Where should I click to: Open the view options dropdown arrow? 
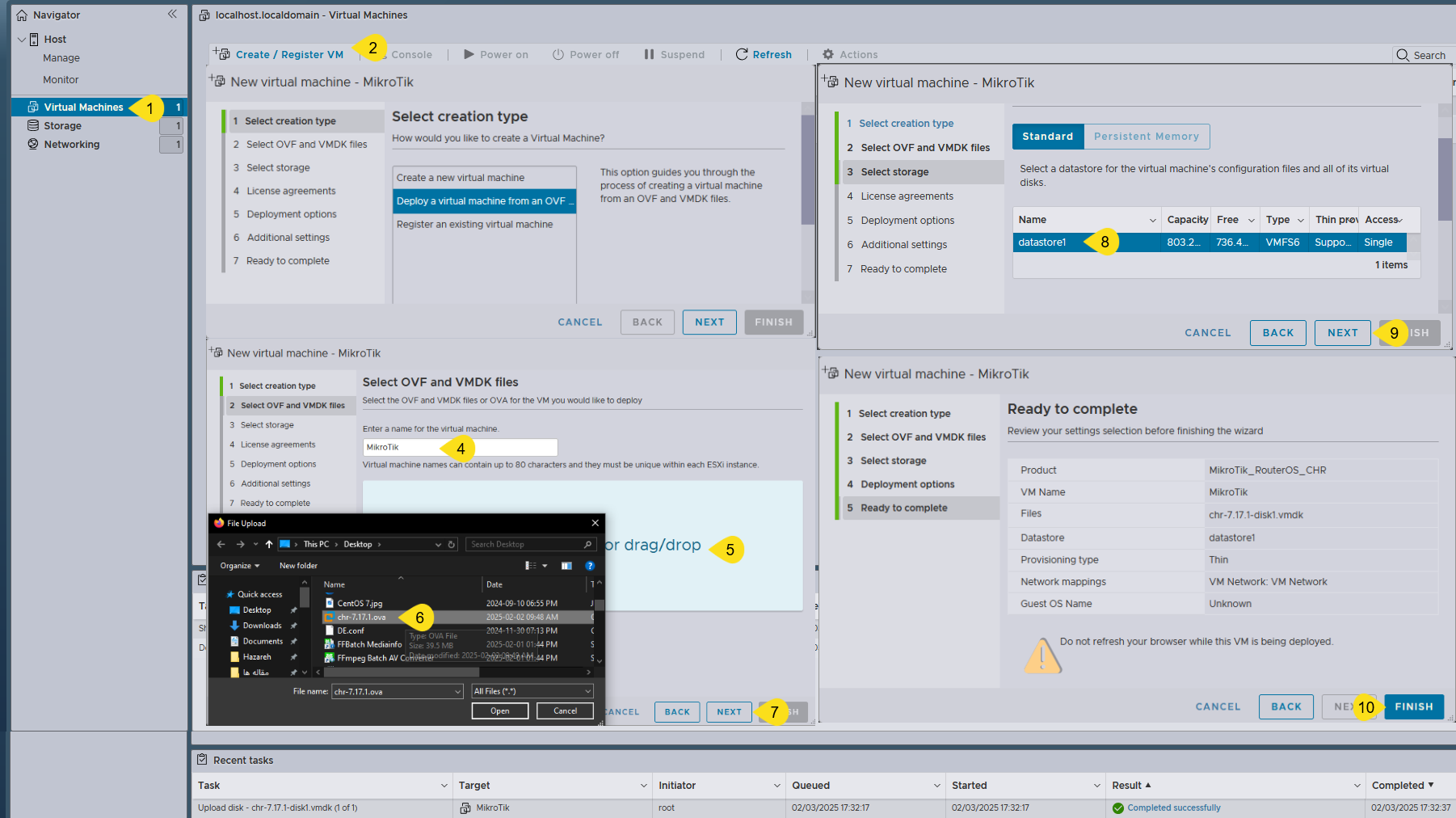click(x=545, y=566)
